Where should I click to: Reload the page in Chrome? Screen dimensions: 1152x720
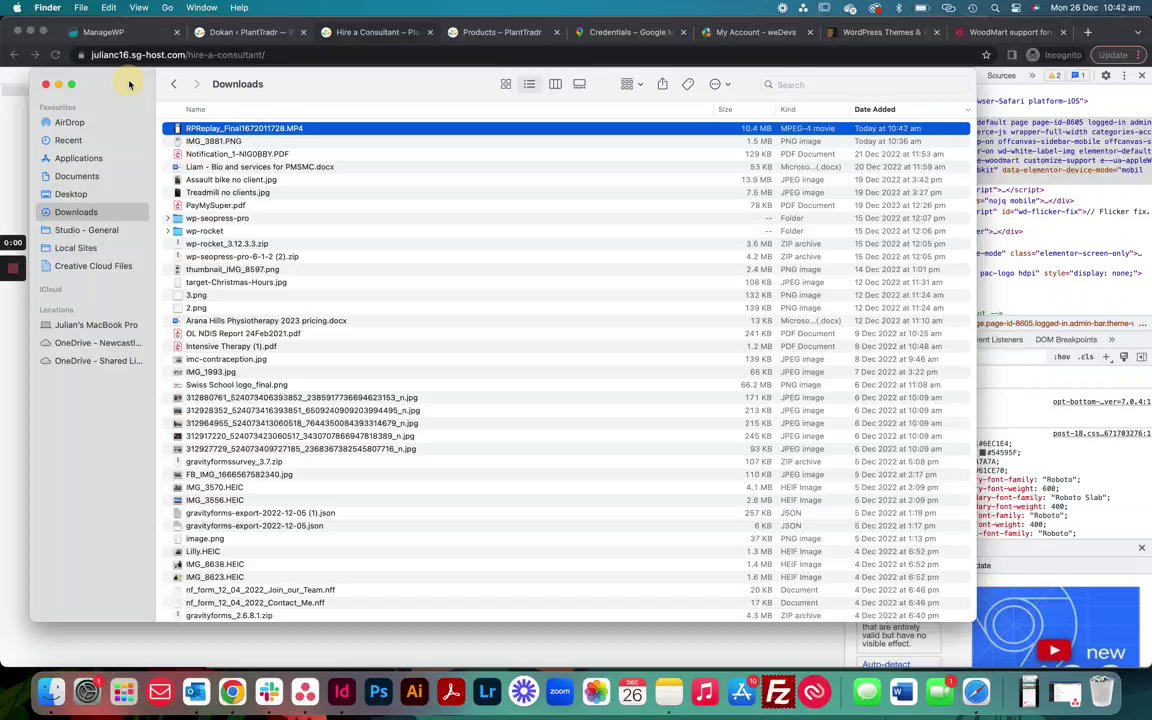coord(55,55)
